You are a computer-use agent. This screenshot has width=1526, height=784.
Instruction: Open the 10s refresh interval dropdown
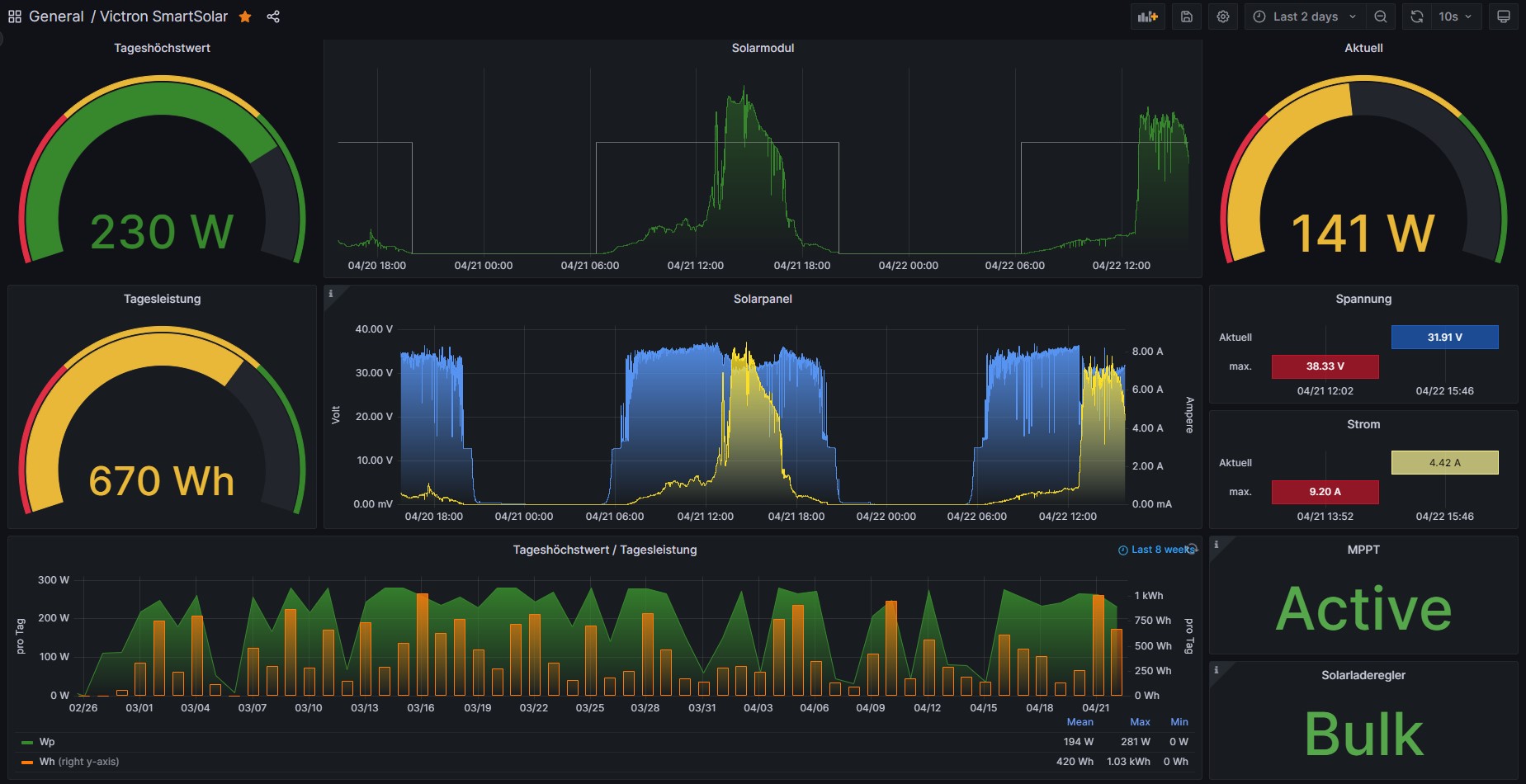pos(1457,17)
